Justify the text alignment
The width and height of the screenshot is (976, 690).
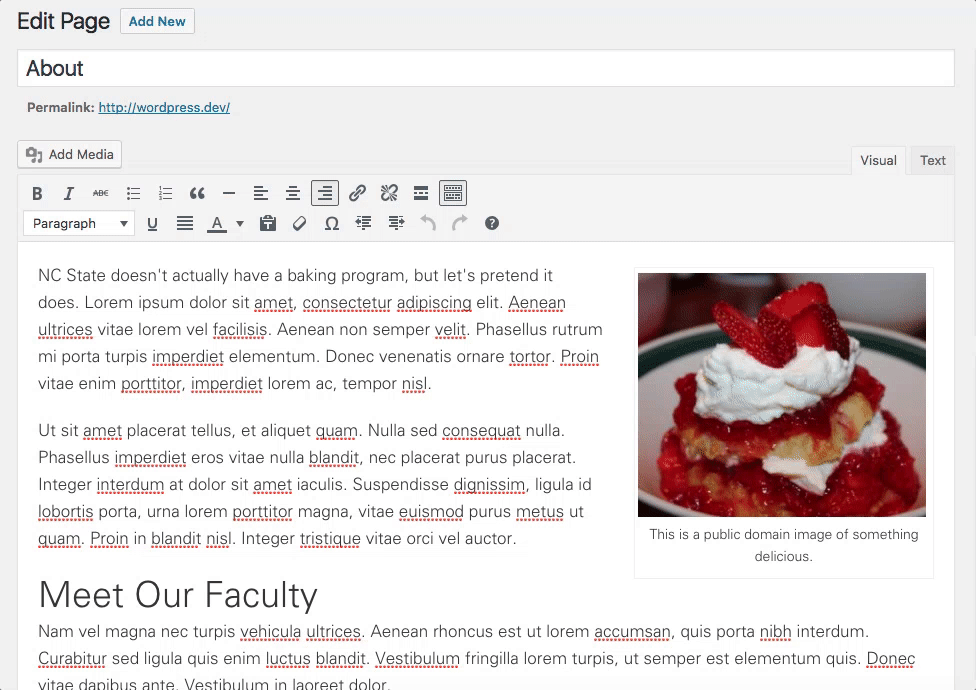click(x=185, y=223)
